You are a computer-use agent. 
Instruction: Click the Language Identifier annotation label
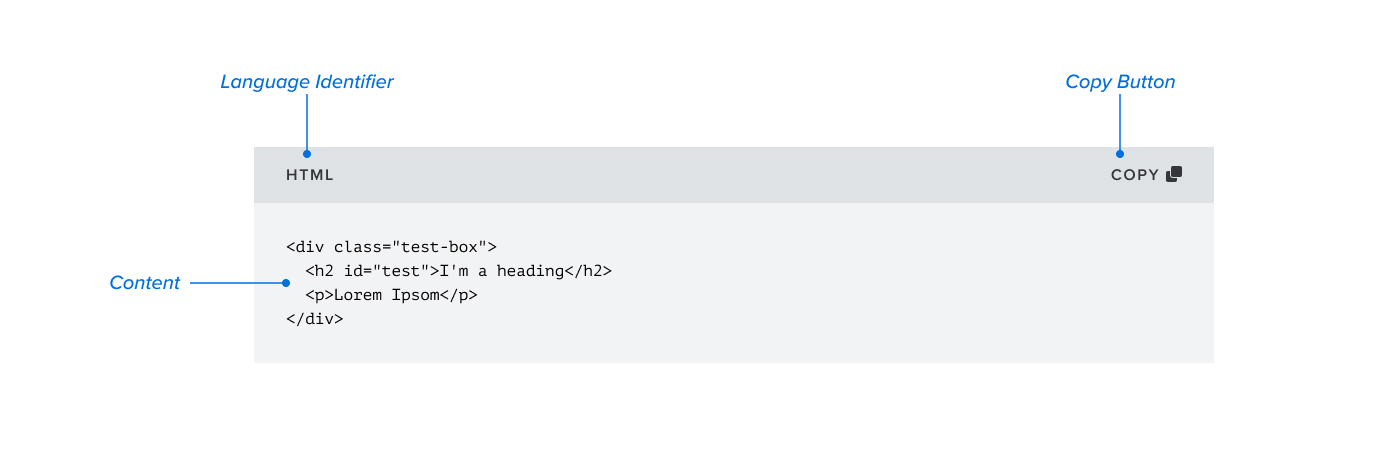(307, 82)
